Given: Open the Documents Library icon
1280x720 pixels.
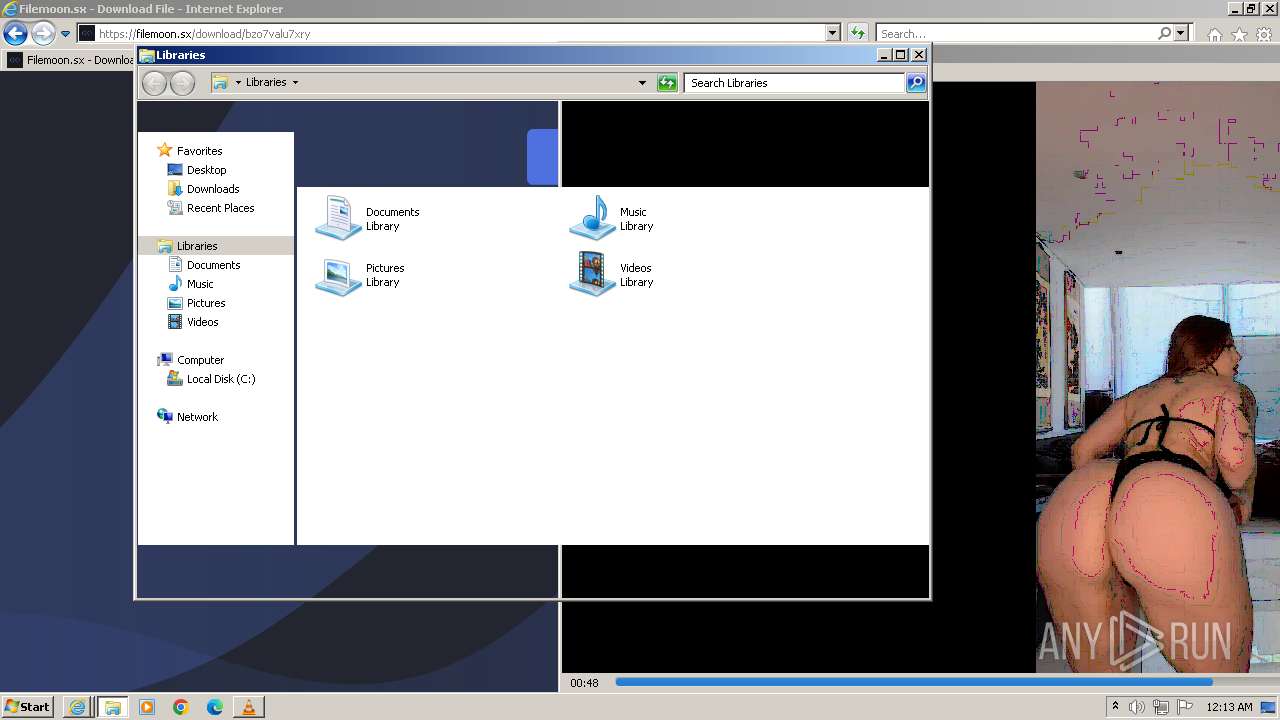Looking at the screenshot, I should coord(368,218).
